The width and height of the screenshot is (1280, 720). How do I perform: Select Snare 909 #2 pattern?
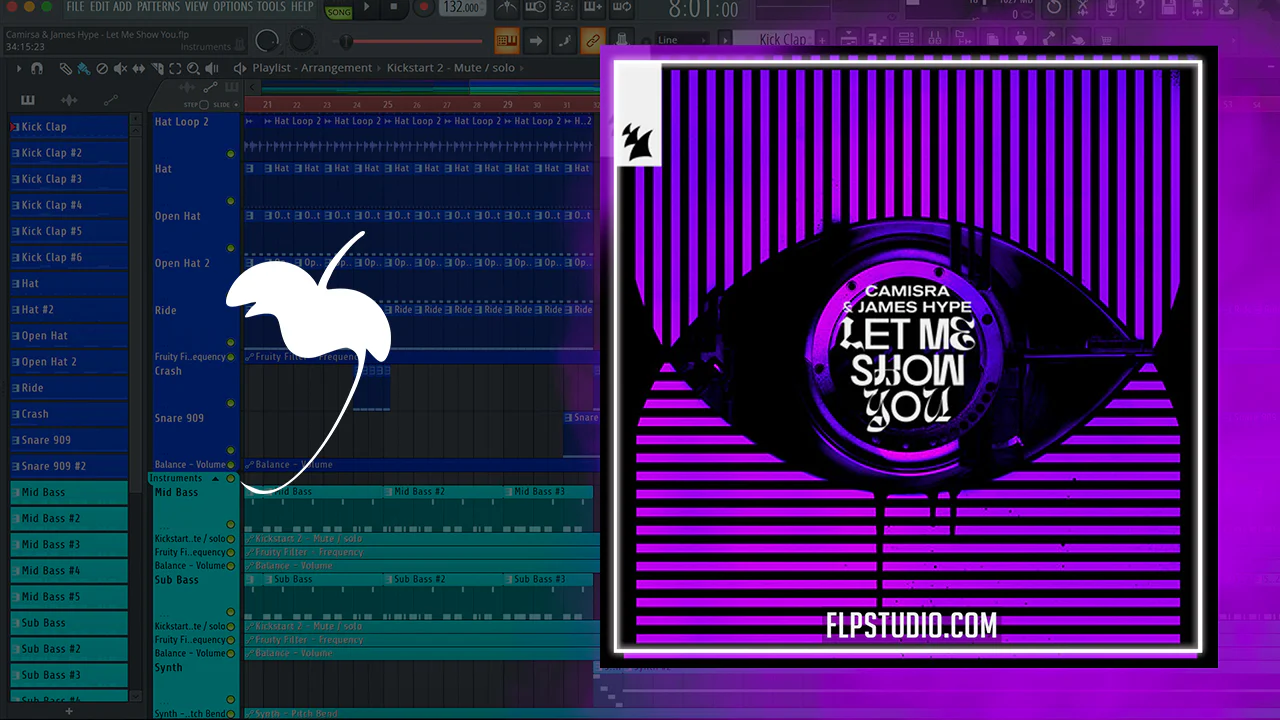tap(69, 466)
